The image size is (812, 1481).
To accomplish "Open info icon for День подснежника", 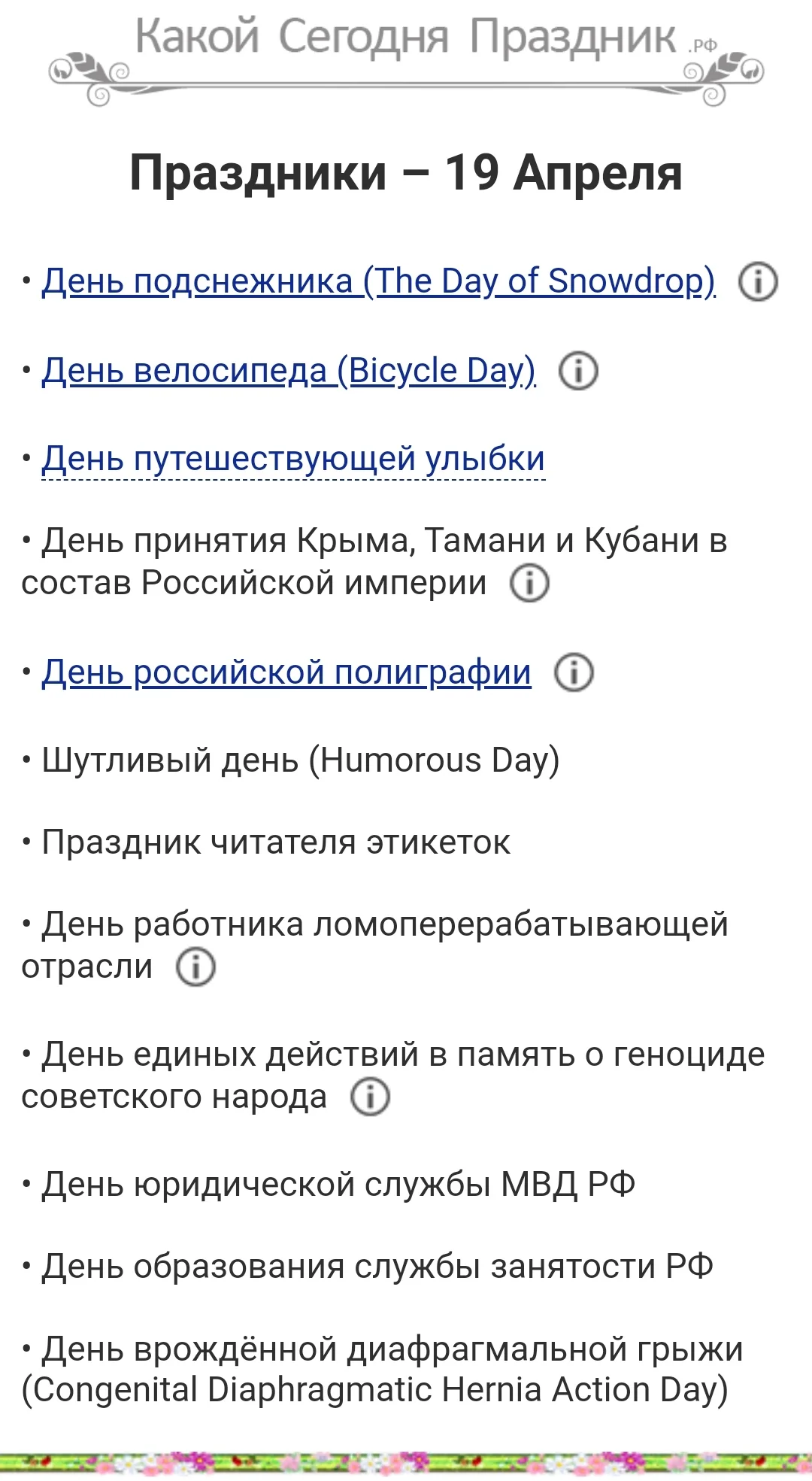I will [757, 282].
